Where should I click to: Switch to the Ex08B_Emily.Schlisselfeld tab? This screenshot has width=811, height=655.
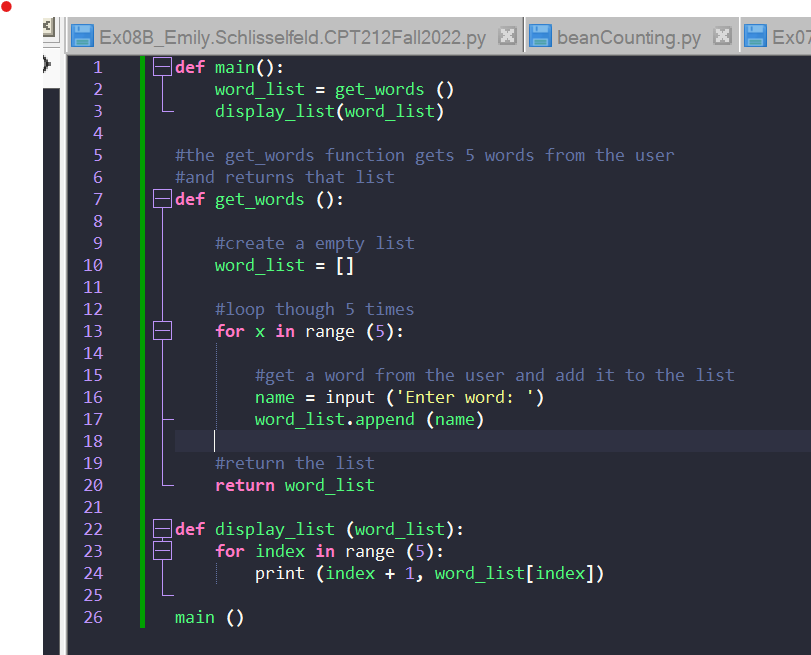pyautogui.click(x=290, y=34)
